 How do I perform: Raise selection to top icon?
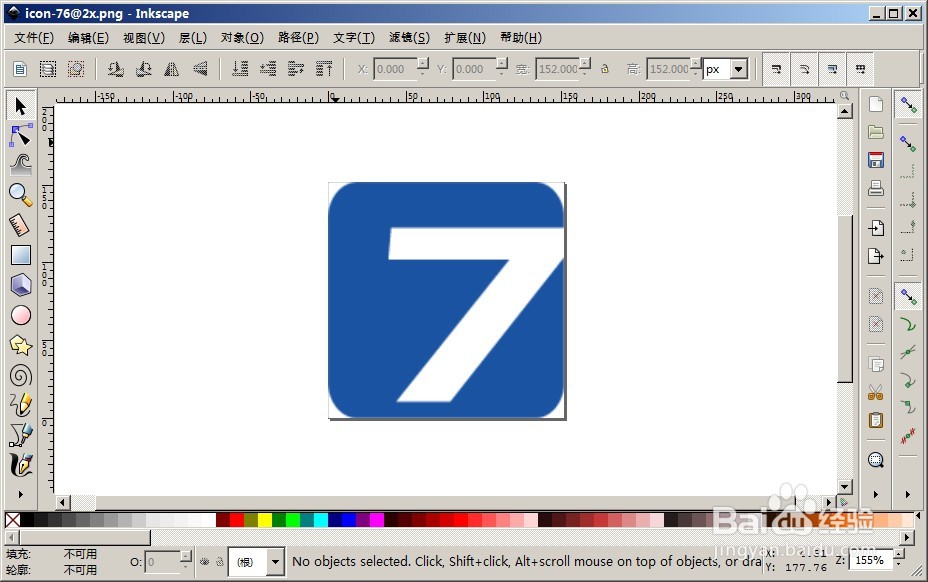[x=324, y=69]
